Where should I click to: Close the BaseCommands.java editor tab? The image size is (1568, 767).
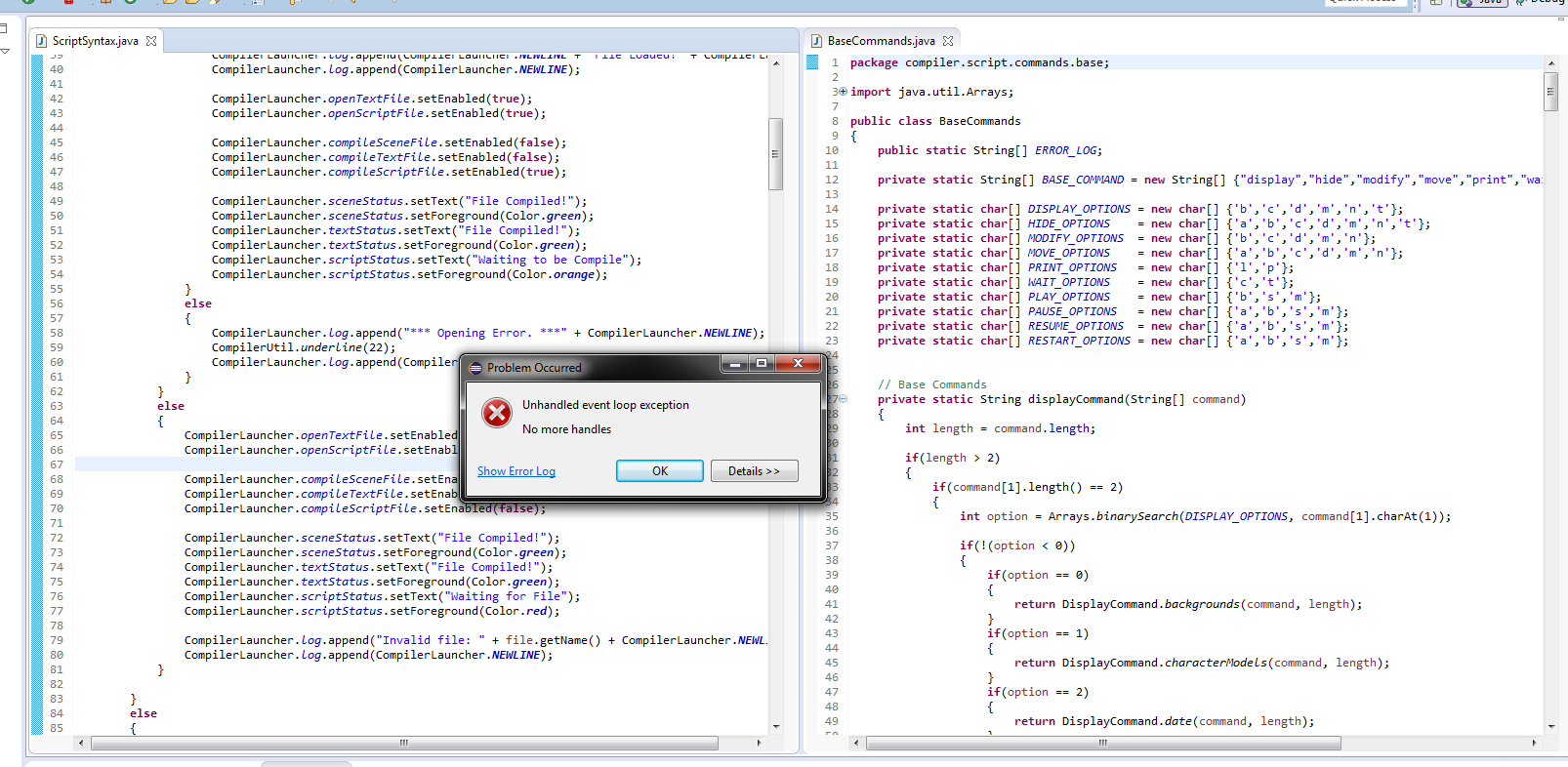948,41
